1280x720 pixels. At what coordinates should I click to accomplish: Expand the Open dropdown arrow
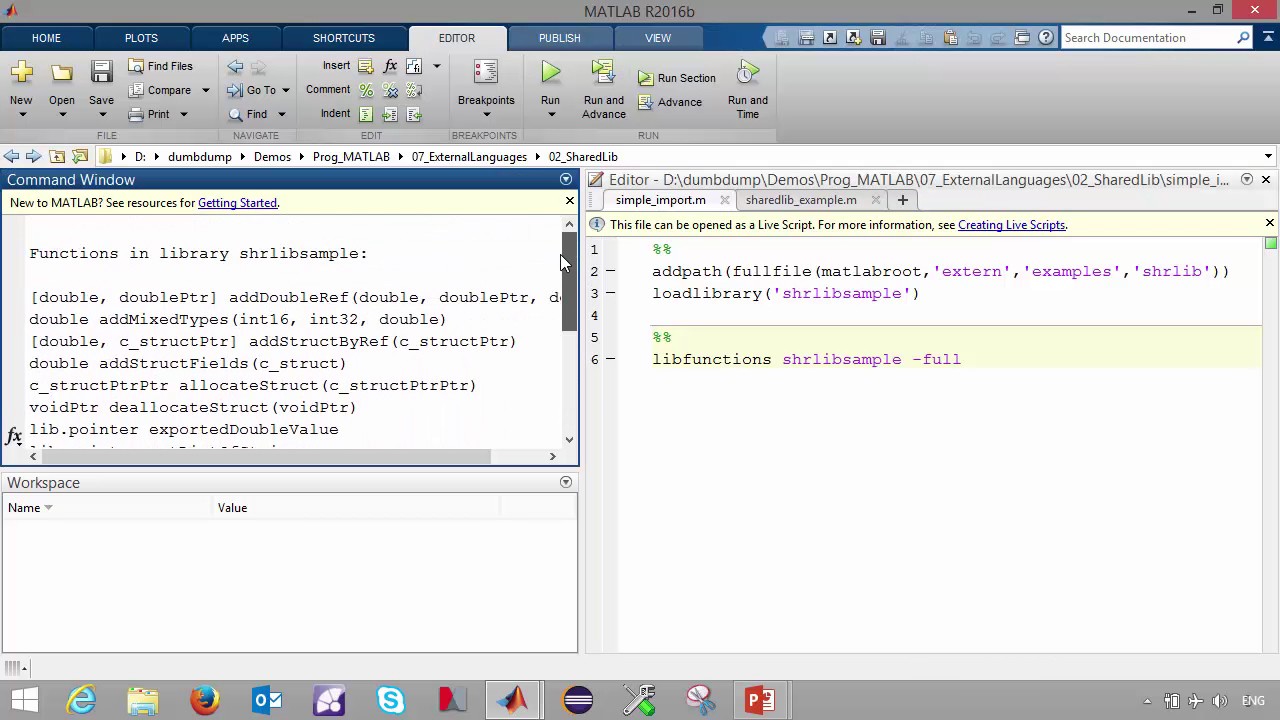click(x=62, y=115)
